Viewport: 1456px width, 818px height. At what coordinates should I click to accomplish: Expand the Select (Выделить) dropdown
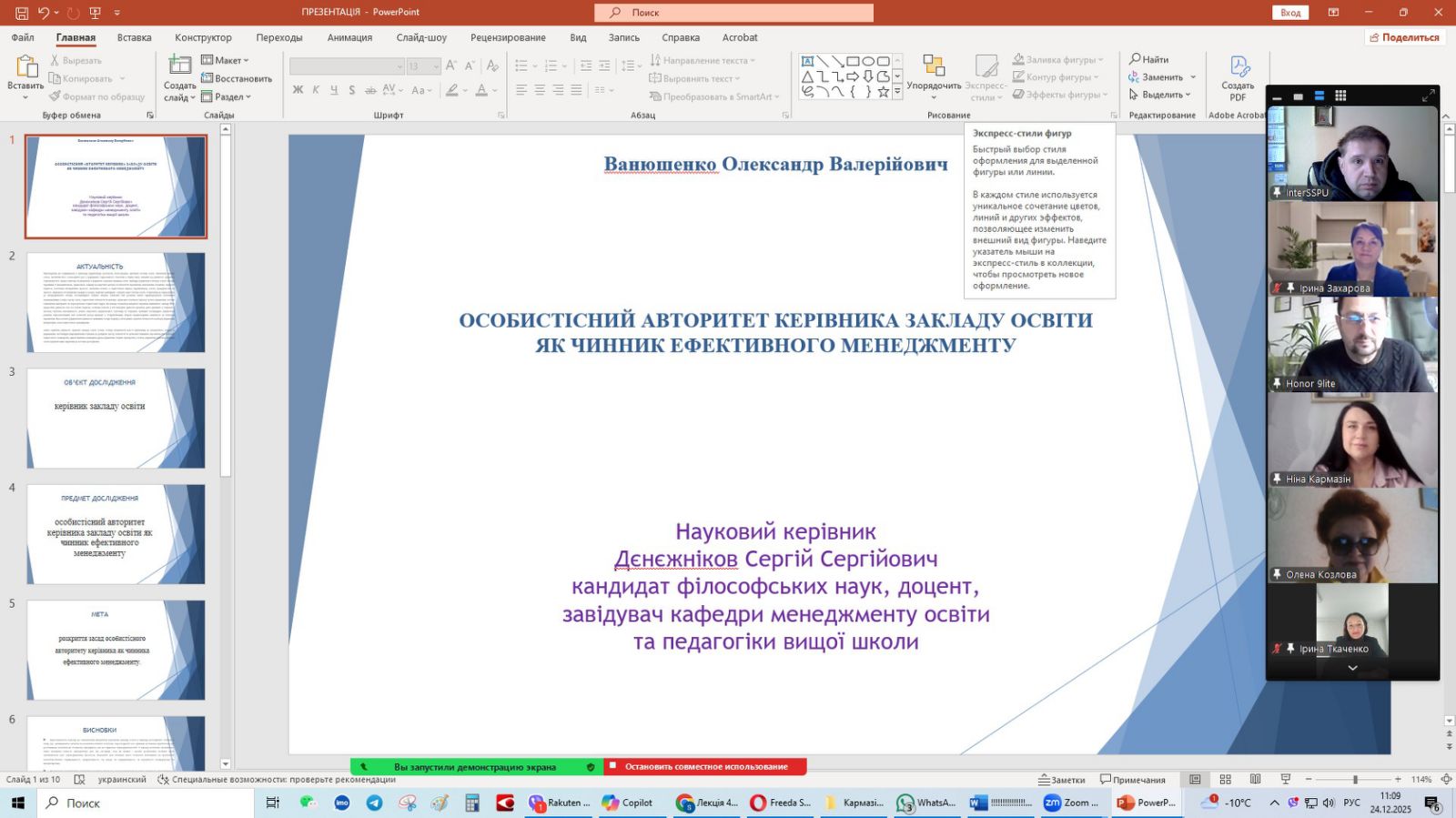pyautogui.click(x=1162, y=95)
